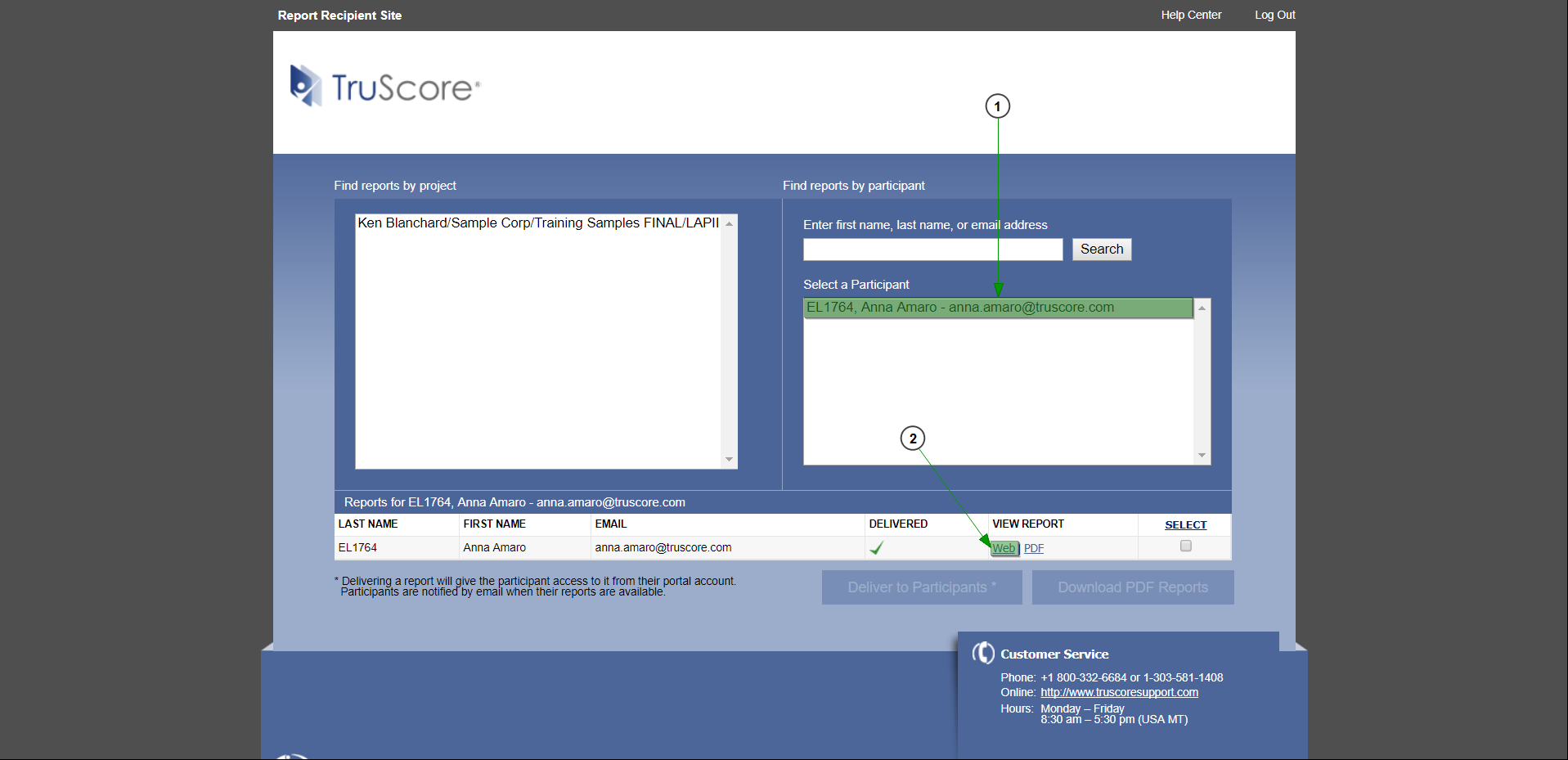Image resolution: width=1568 pixels, height=760 pixels.
Task: Click the DELIVERED column header
Action: pos(898,524)
